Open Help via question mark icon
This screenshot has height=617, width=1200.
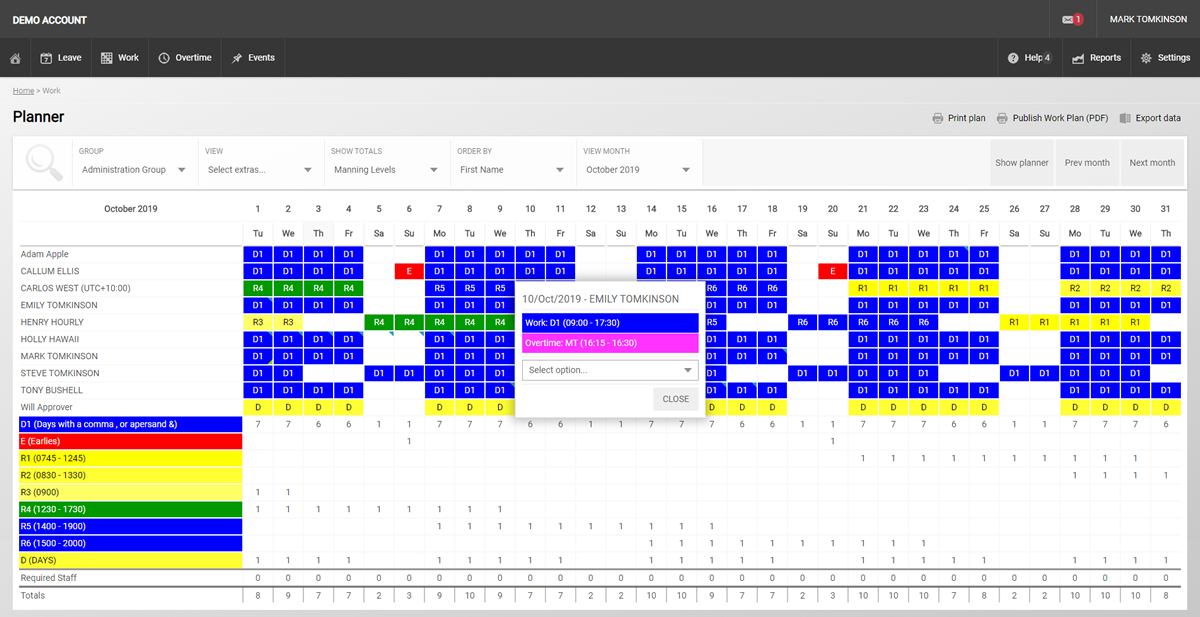pyautogui.click(x=1013, y=58)
